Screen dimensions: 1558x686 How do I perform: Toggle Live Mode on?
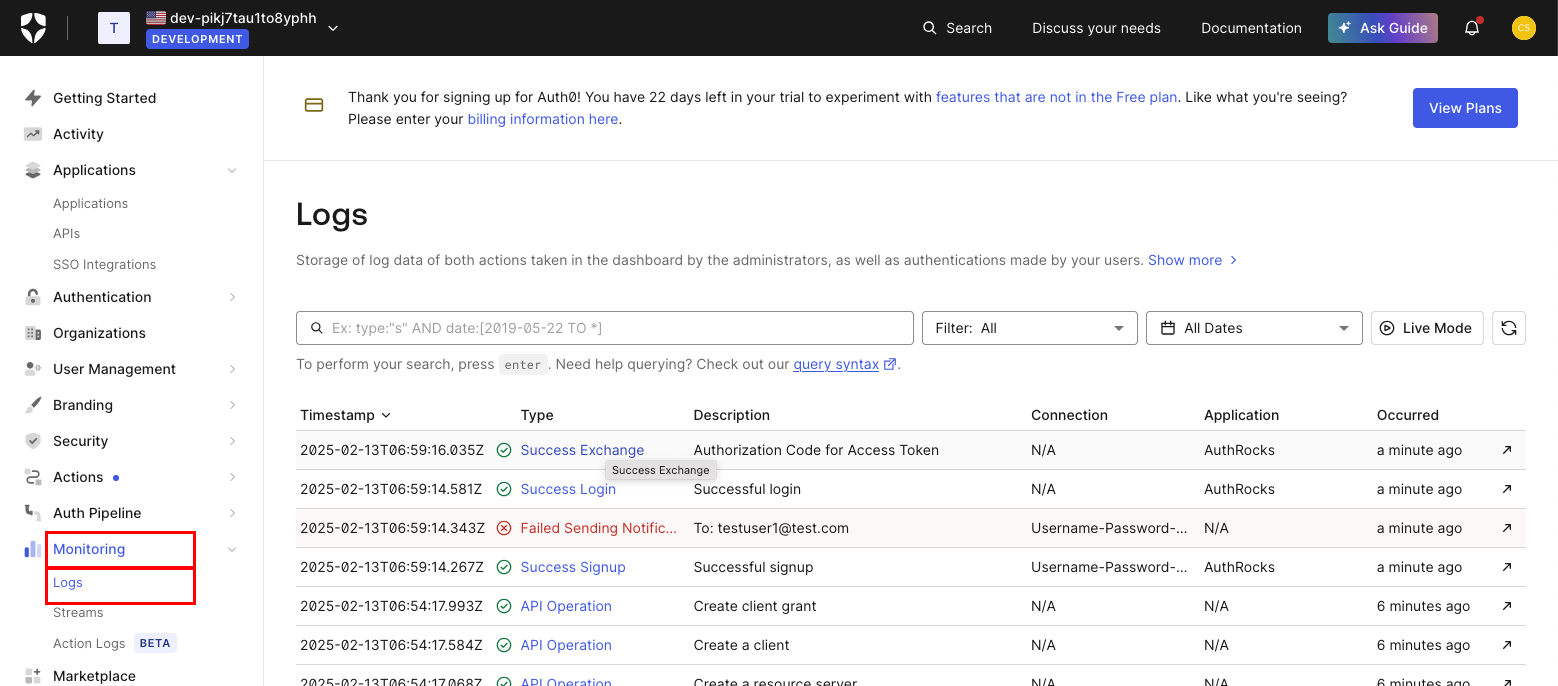[x=1426, y=328]
